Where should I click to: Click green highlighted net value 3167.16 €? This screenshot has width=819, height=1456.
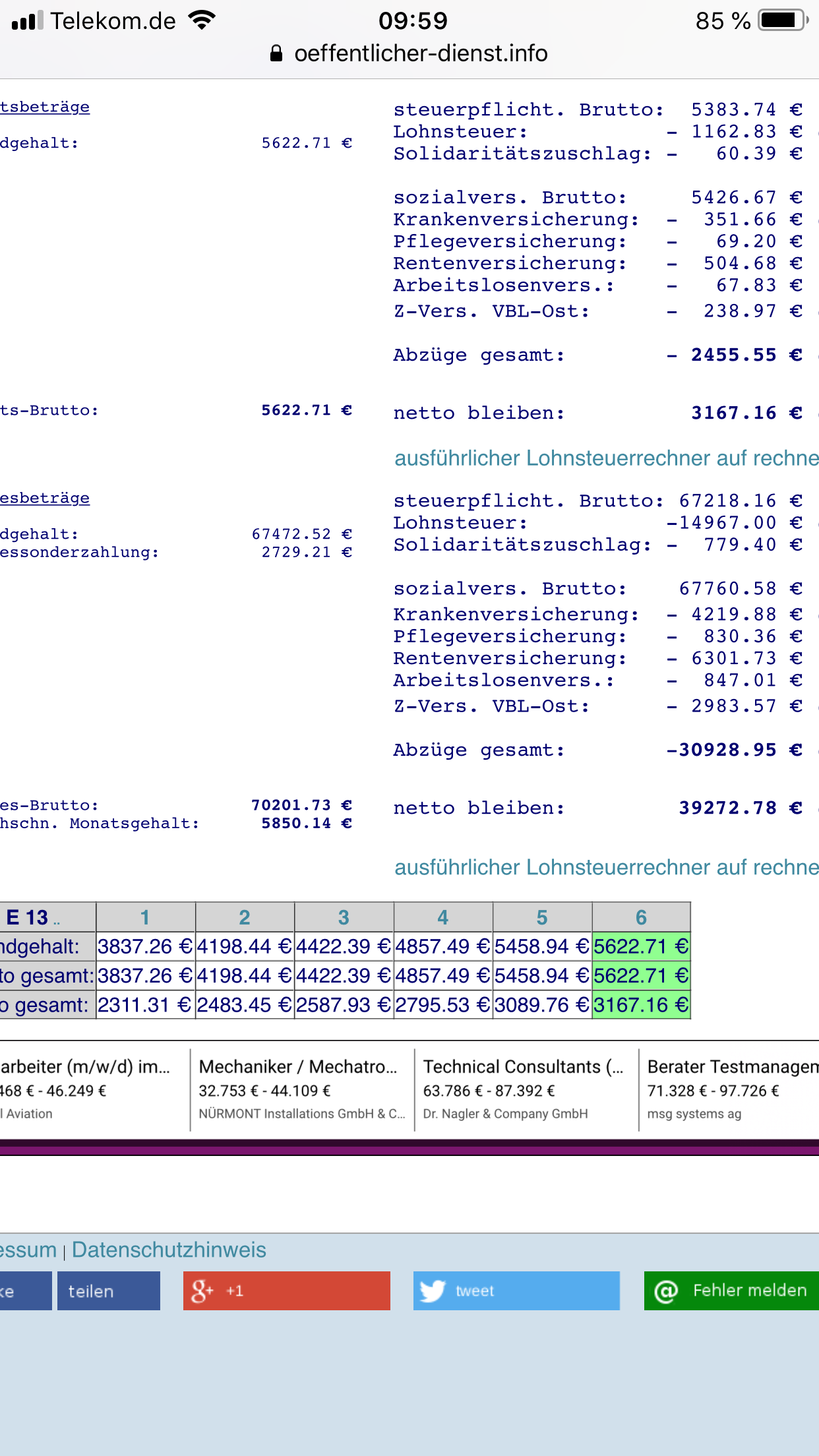(641, 1005)
